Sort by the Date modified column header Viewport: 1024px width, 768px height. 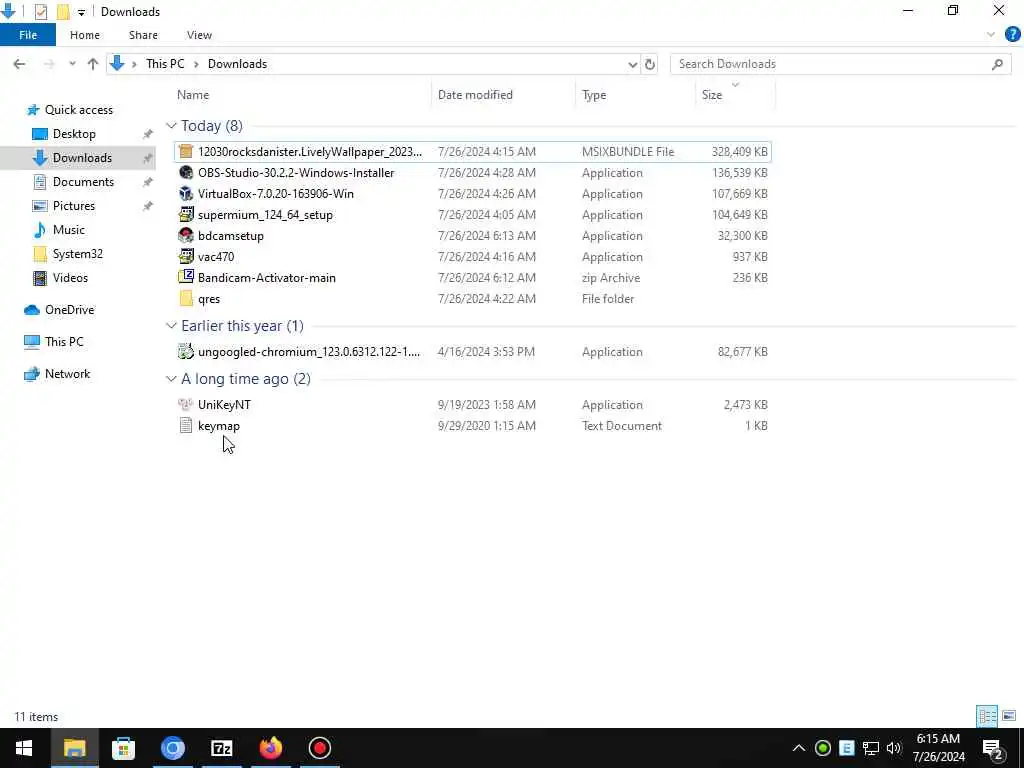coord(475,95)
